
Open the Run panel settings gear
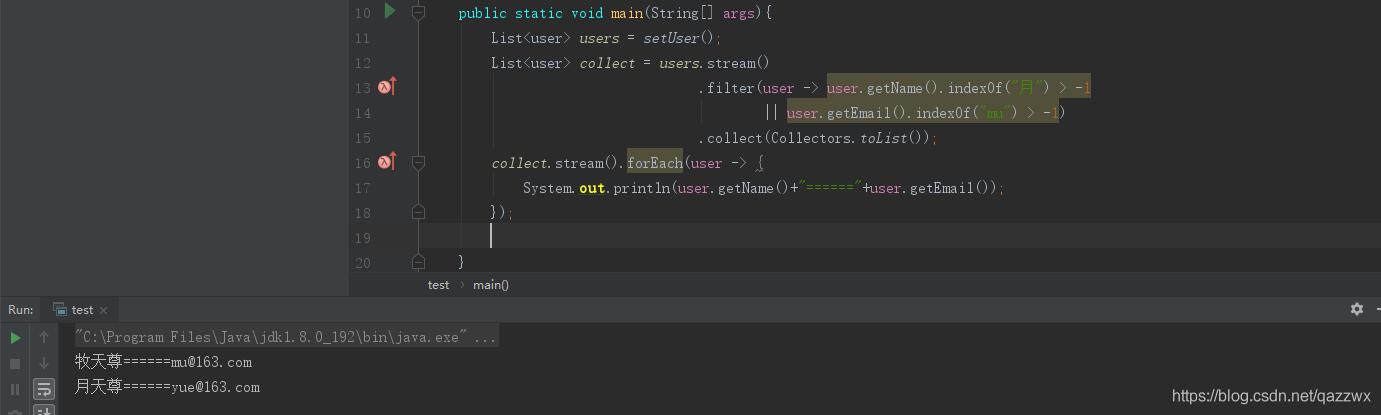1356,309
